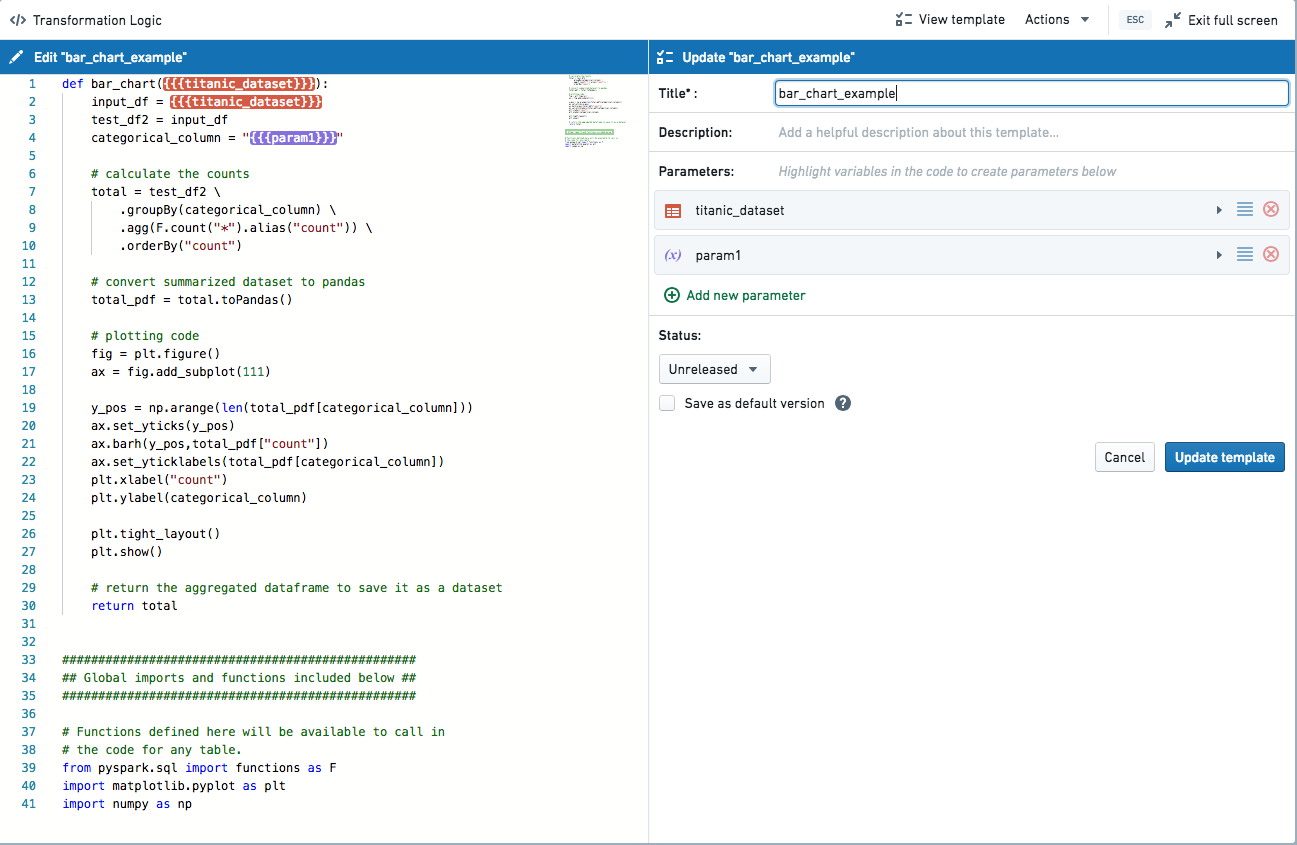
Task: Click View template
Action: tap(950, 20)
